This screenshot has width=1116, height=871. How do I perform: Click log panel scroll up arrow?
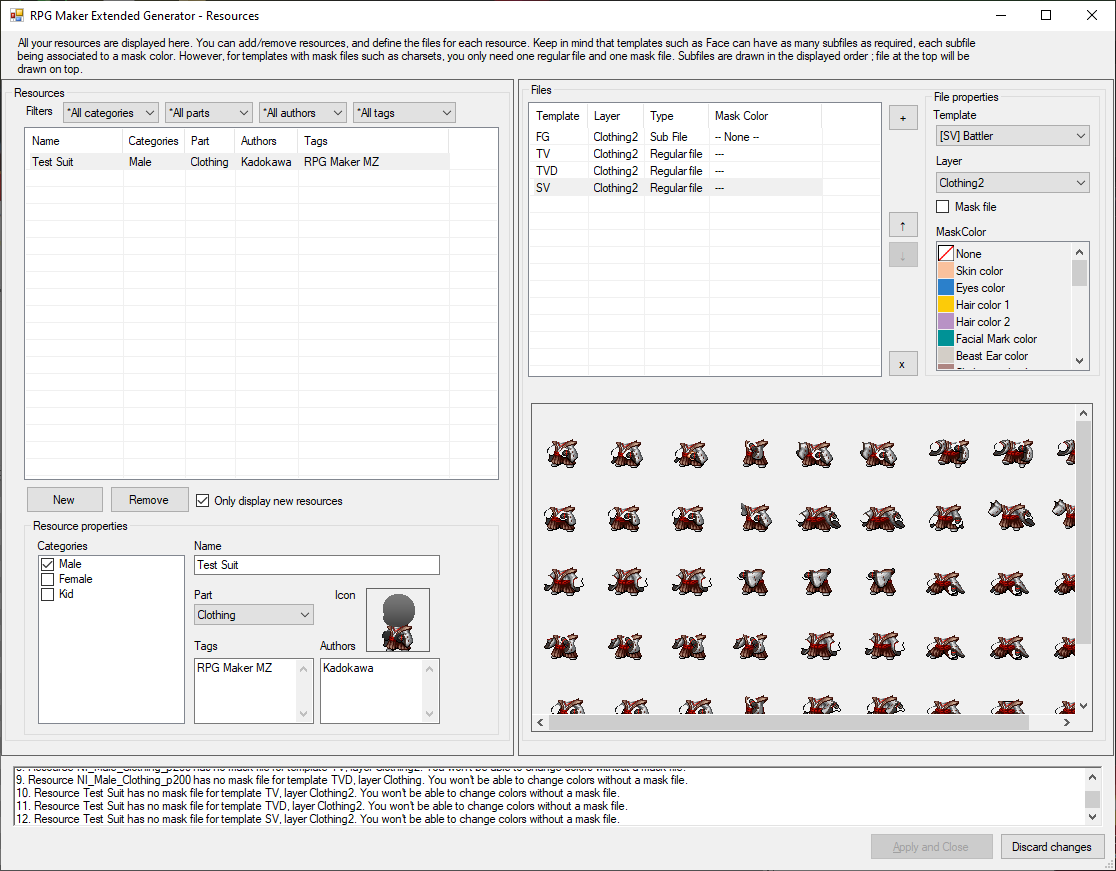tap(1092, 777)
